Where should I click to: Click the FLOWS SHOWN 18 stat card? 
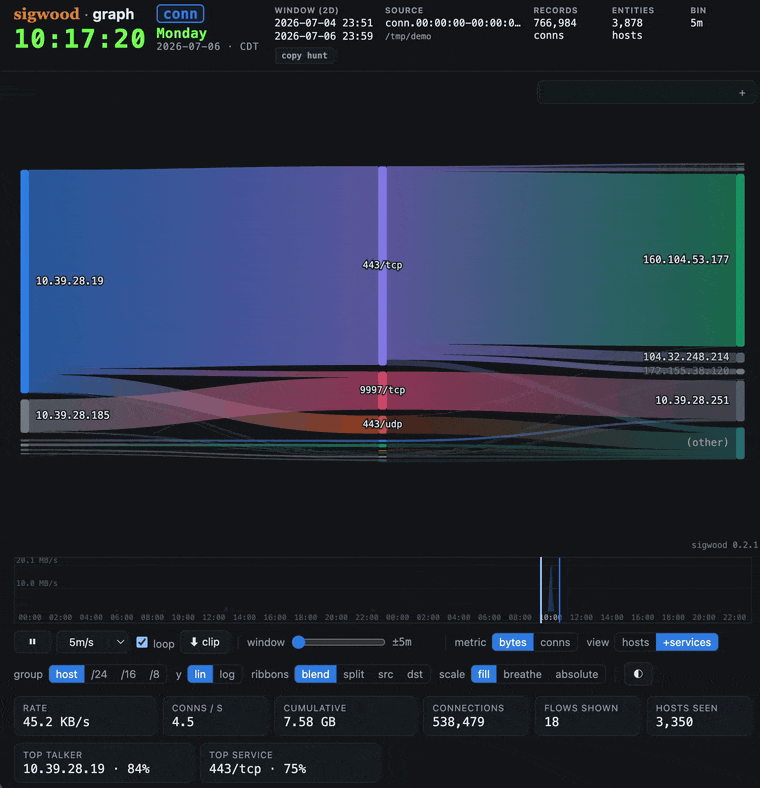(x=587, y=716)
